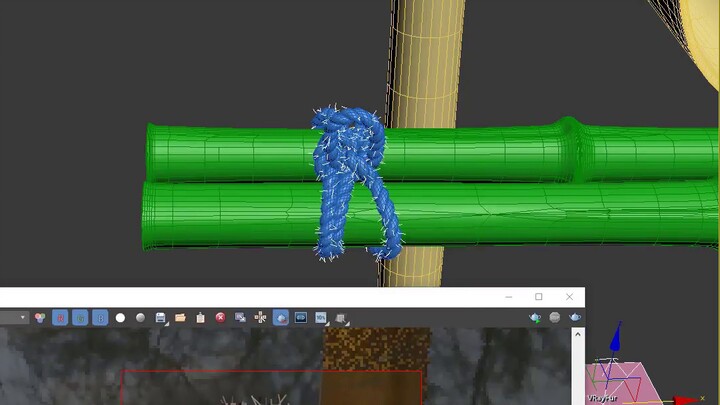Click the link to PDPlayer icon
720x405 pixels.
(x=300, y=318)
